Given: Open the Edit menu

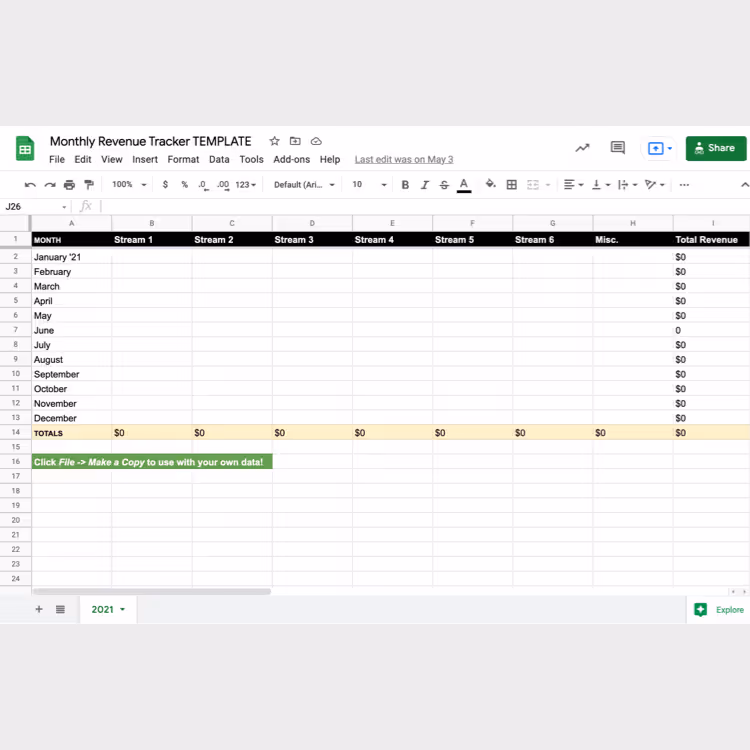Looking at the screenshot, I should click(83, 160).
